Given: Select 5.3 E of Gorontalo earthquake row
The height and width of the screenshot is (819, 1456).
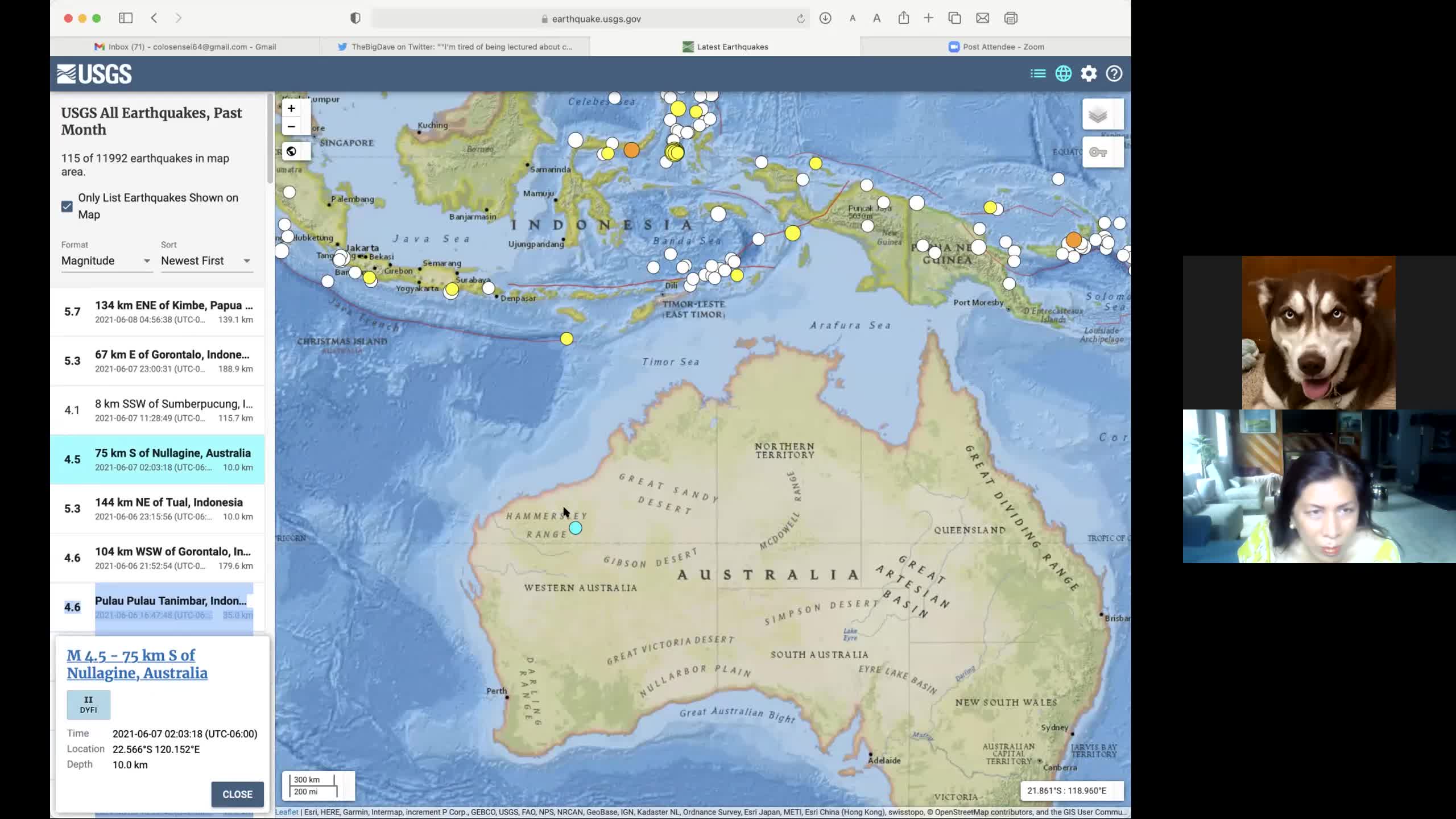Looking at the screenshot, I should pyautogui.click(x=158, y=361).
